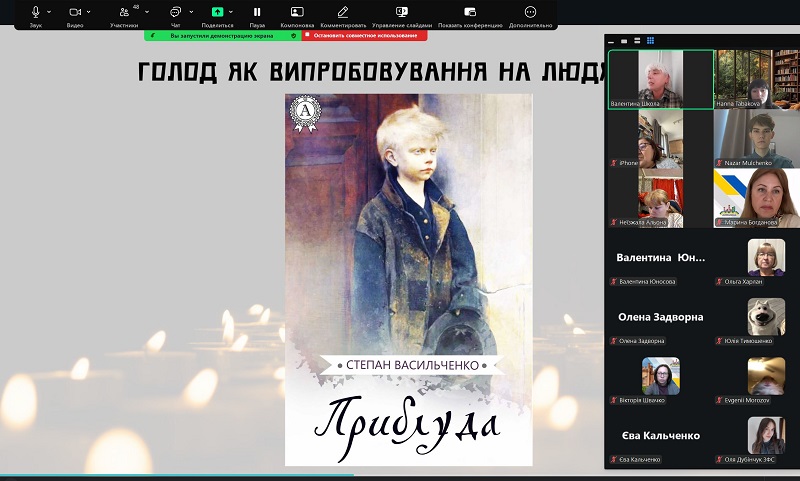Pause screen sharing with Пауза

click(257, 12)
